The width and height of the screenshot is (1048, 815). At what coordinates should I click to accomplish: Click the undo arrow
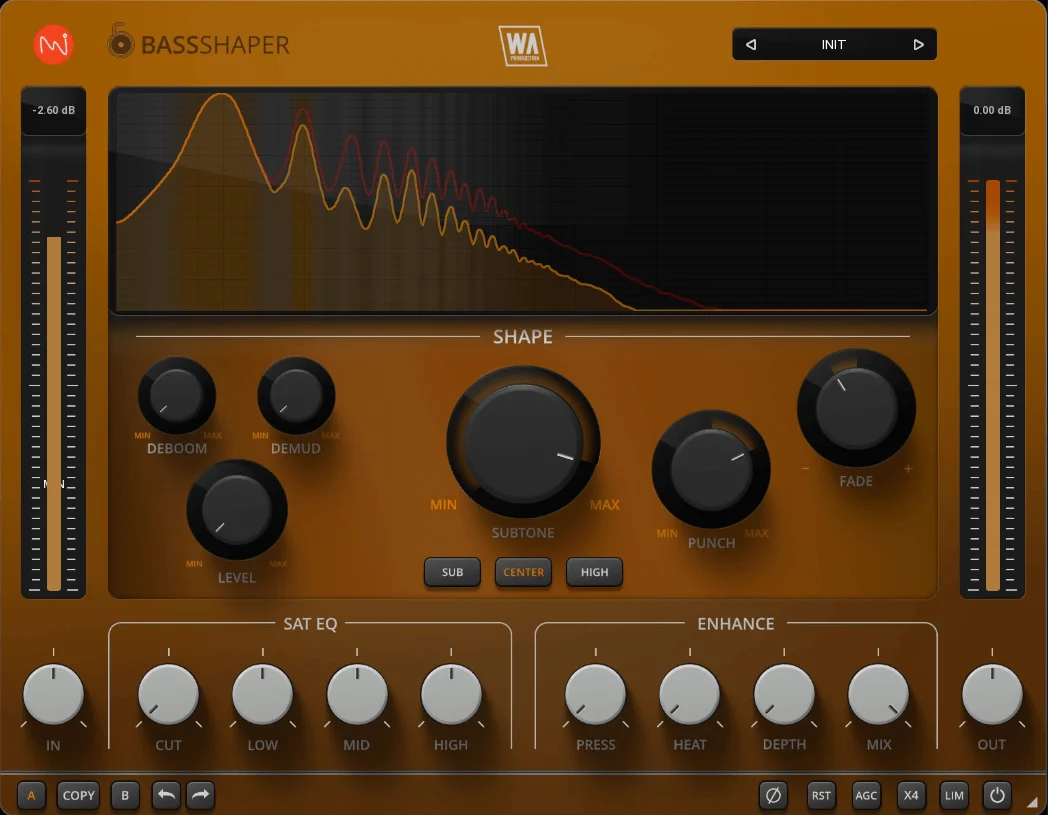point(165,795)
